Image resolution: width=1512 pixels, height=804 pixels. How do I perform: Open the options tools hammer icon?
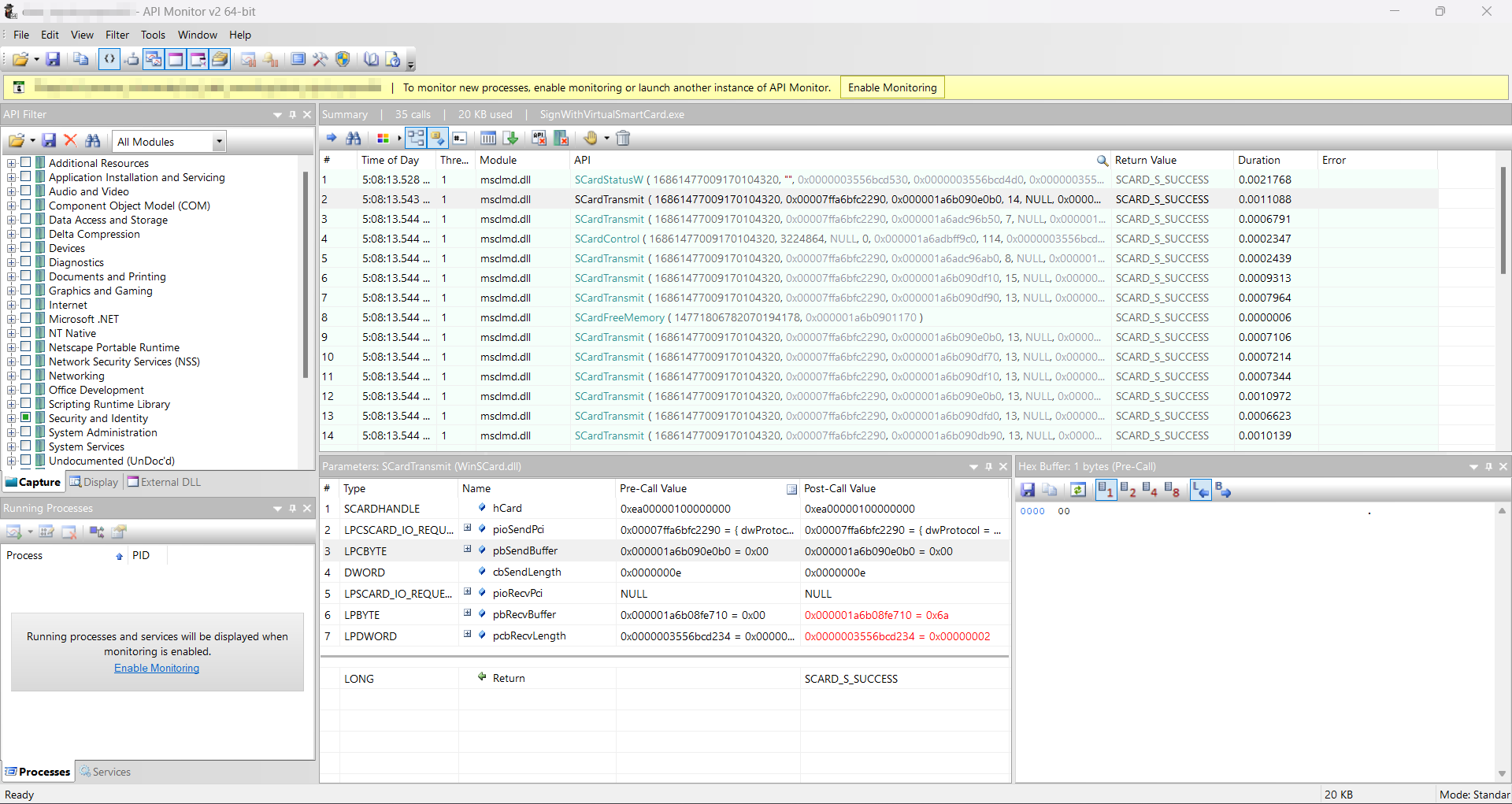click(321, 59)
